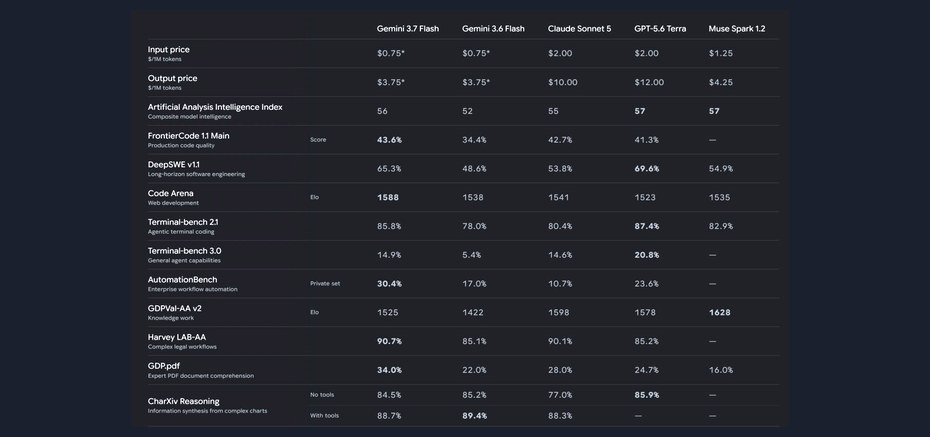Select the Artificial Analysis Intelligence Index label
930x437 pixels.
[x=215, y=107]
